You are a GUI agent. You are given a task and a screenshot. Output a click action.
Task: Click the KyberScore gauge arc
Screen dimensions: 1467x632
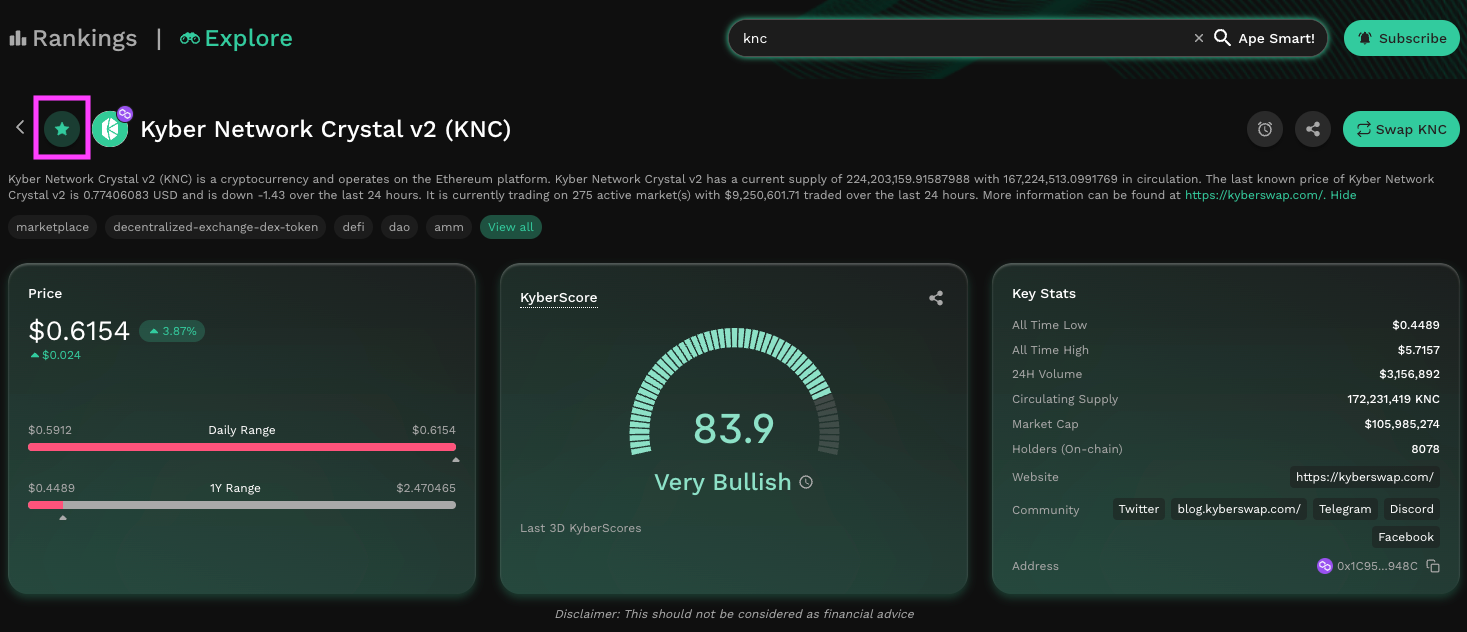click(734, 393)
